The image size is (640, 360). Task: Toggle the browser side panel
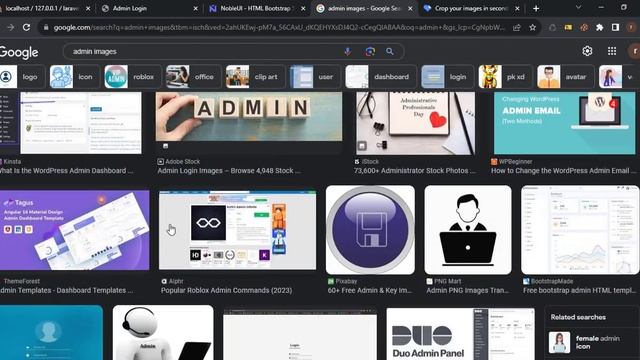(615, 27)
